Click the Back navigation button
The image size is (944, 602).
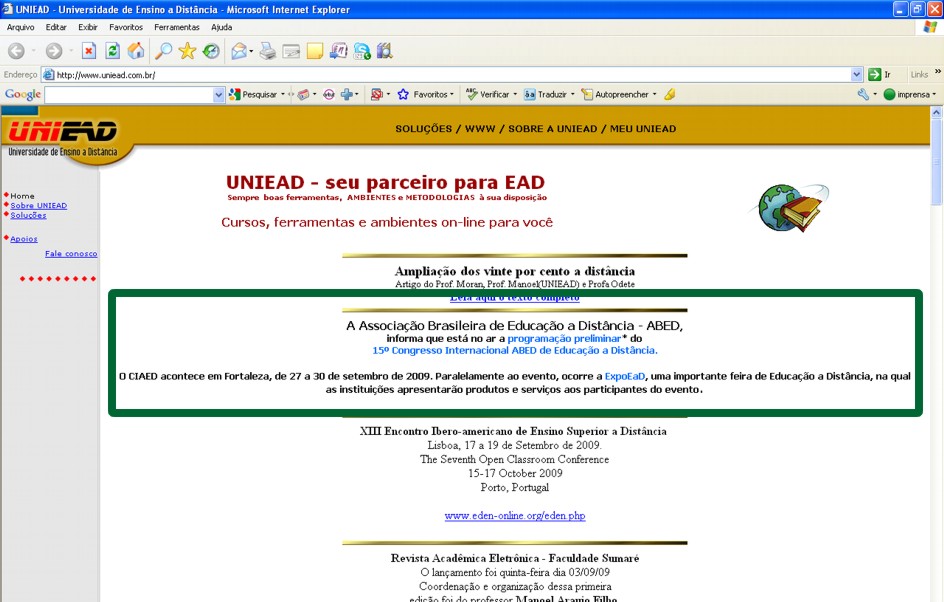pyautogui.click(x=16, y=51)
